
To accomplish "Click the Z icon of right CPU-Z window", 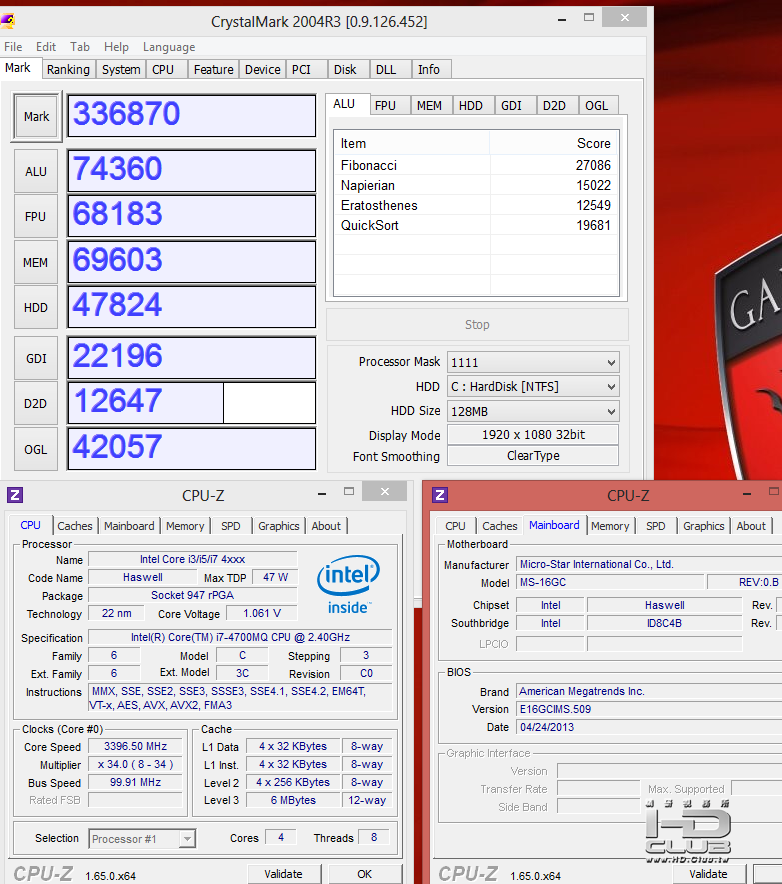I will click(x=440, y=495).
